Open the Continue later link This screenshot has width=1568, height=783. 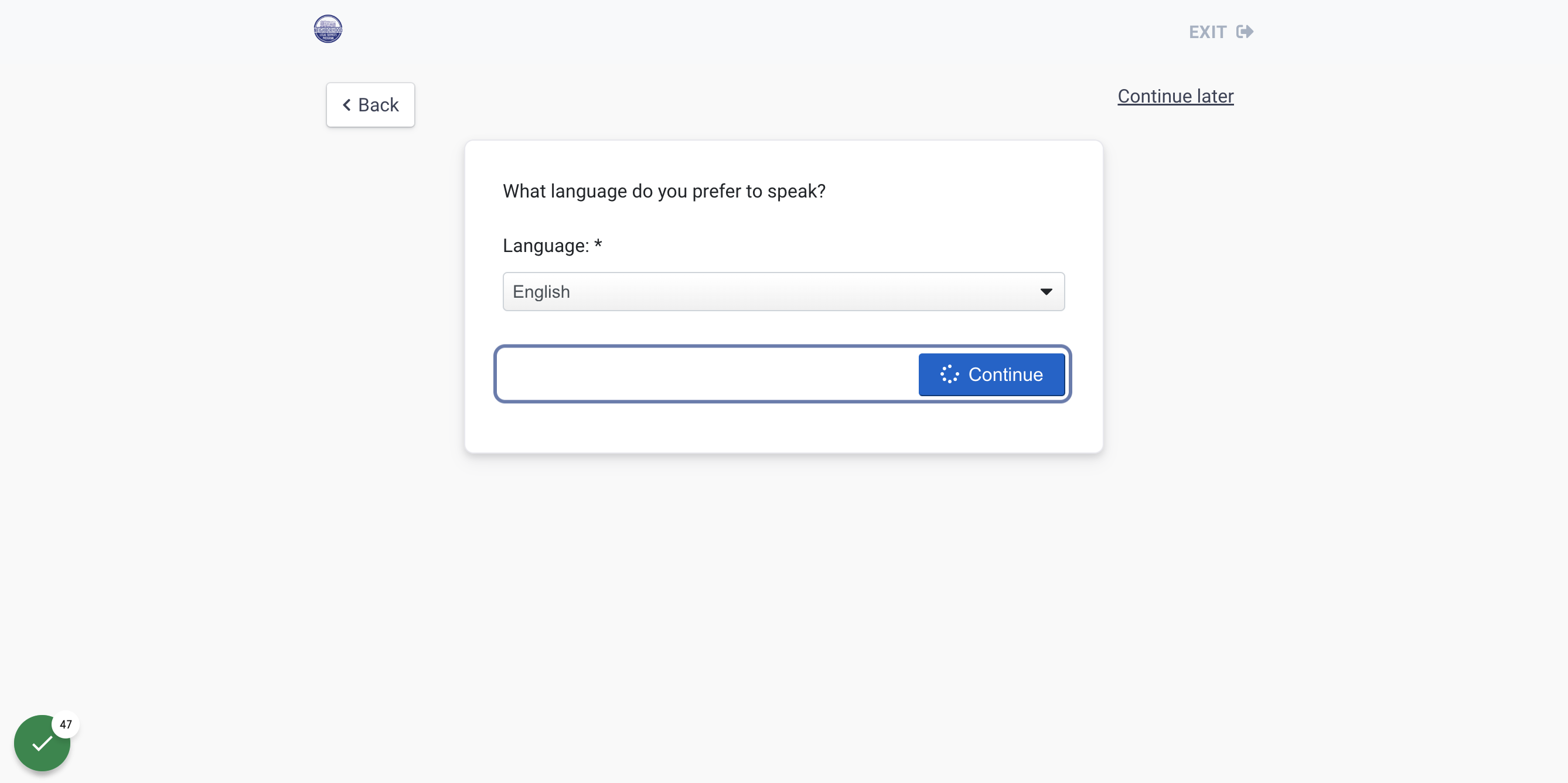pyautogui.click(x=1175, y=96)
